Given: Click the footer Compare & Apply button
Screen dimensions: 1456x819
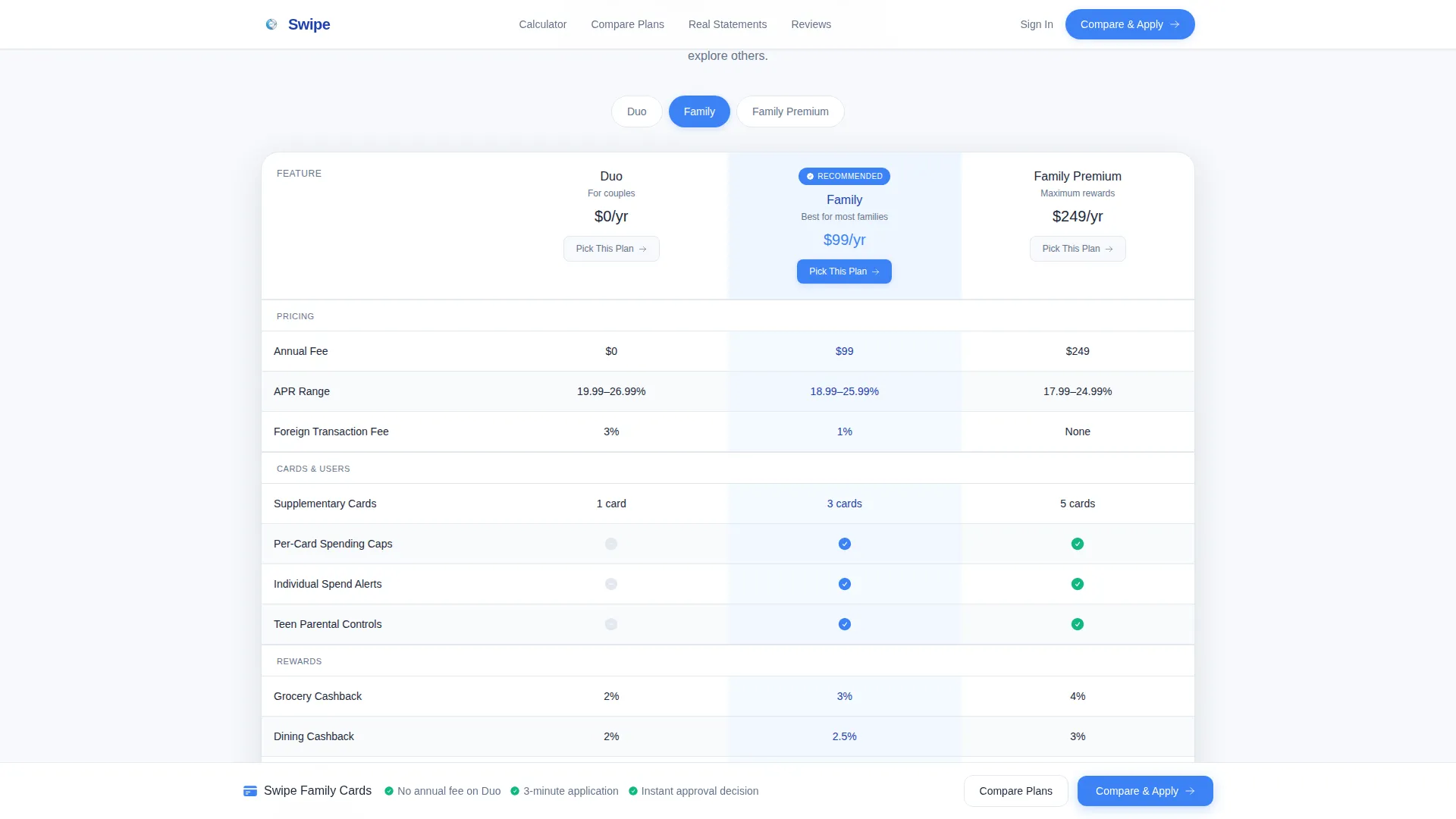Looking at the screenshot, I should [x=1145, y=791].
